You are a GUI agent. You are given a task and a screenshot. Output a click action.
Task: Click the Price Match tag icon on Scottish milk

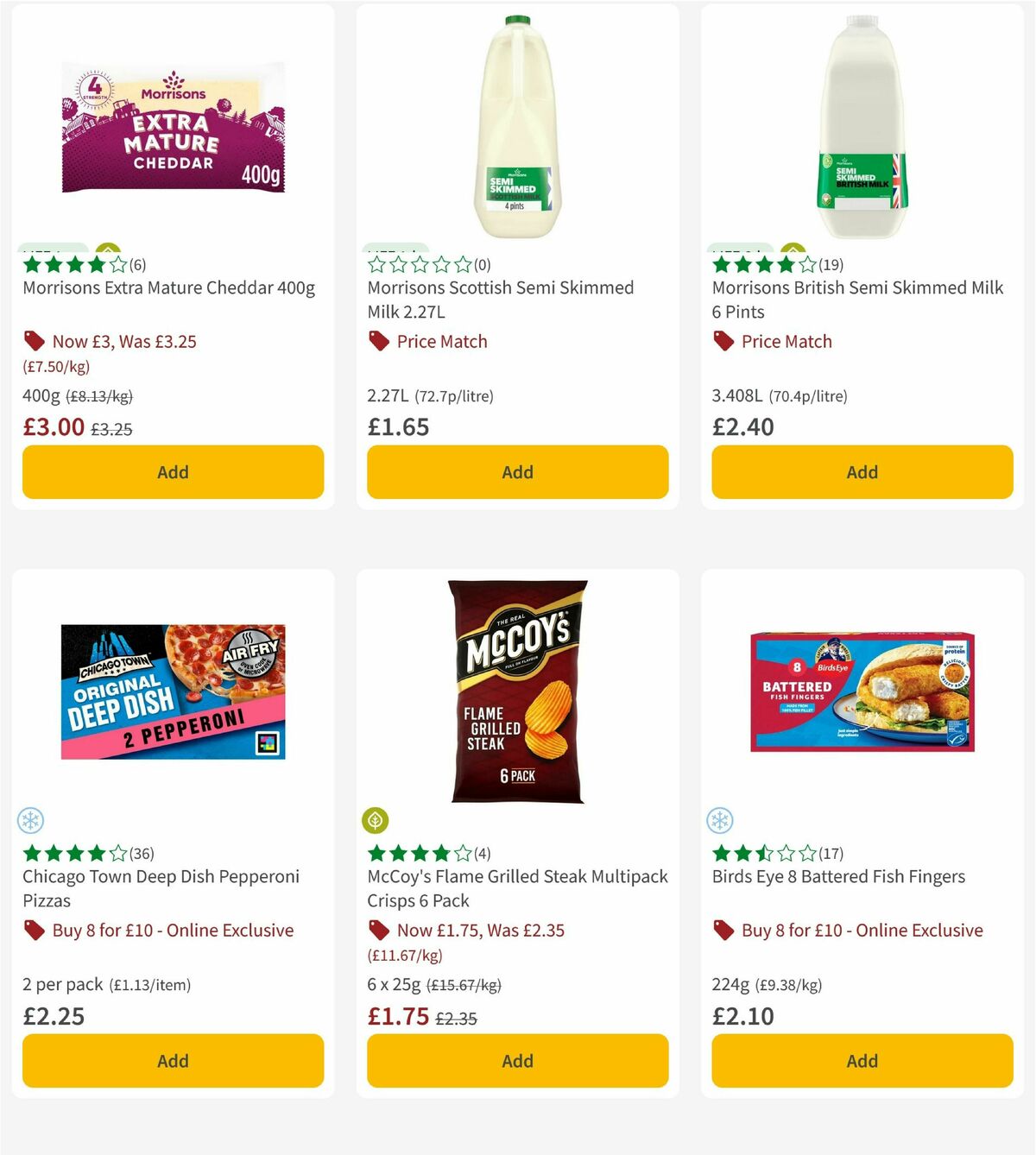(x=377, y=341)
